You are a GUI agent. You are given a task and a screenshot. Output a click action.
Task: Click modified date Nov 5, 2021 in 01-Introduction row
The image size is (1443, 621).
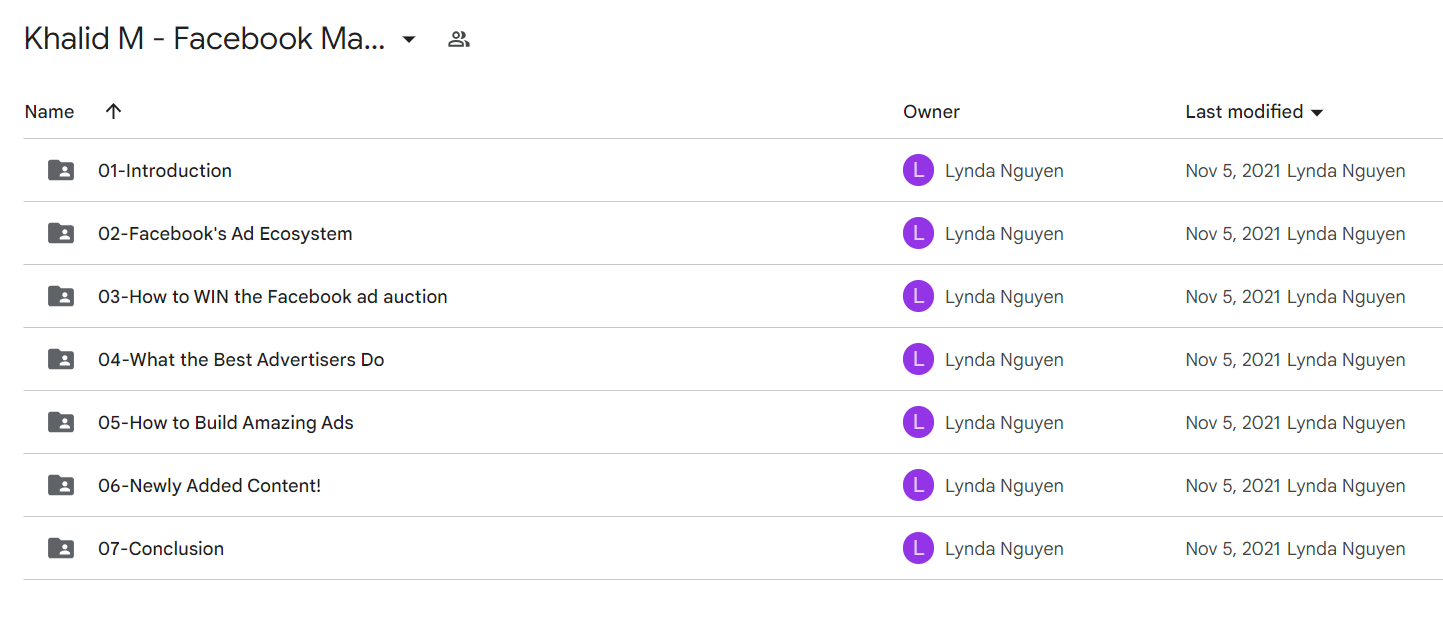1233,171
